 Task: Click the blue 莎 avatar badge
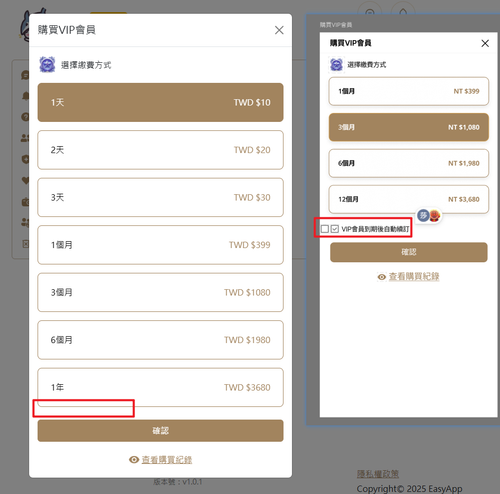point(423,215)
